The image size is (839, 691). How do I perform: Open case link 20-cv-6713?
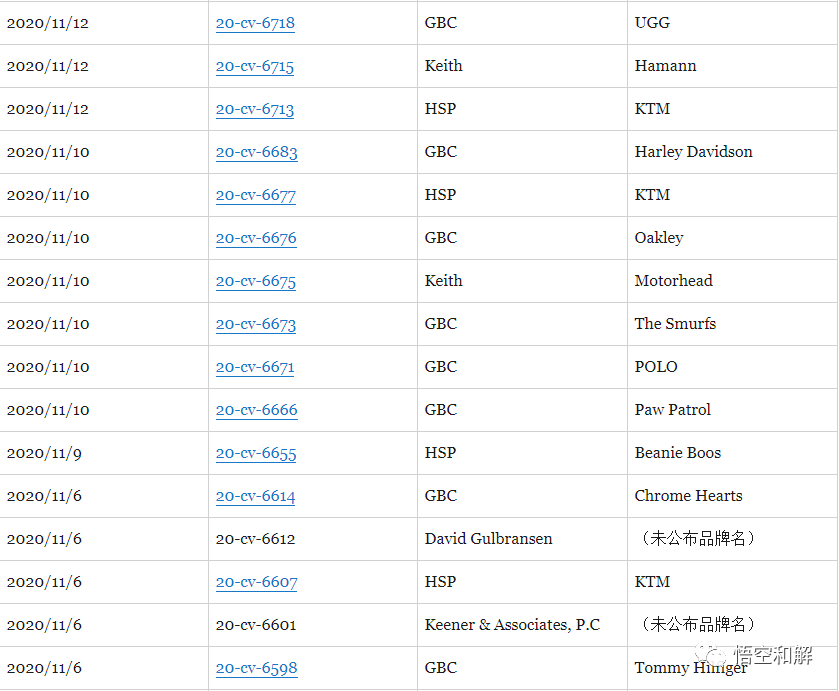click(x=255, y=109)
